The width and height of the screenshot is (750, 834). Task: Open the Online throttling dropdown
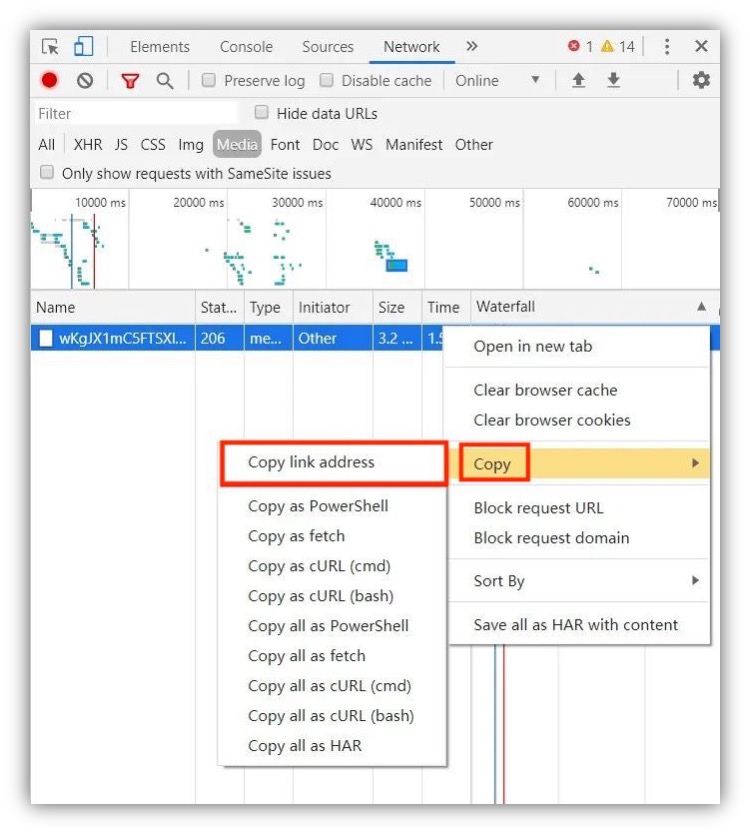(497, 81)
